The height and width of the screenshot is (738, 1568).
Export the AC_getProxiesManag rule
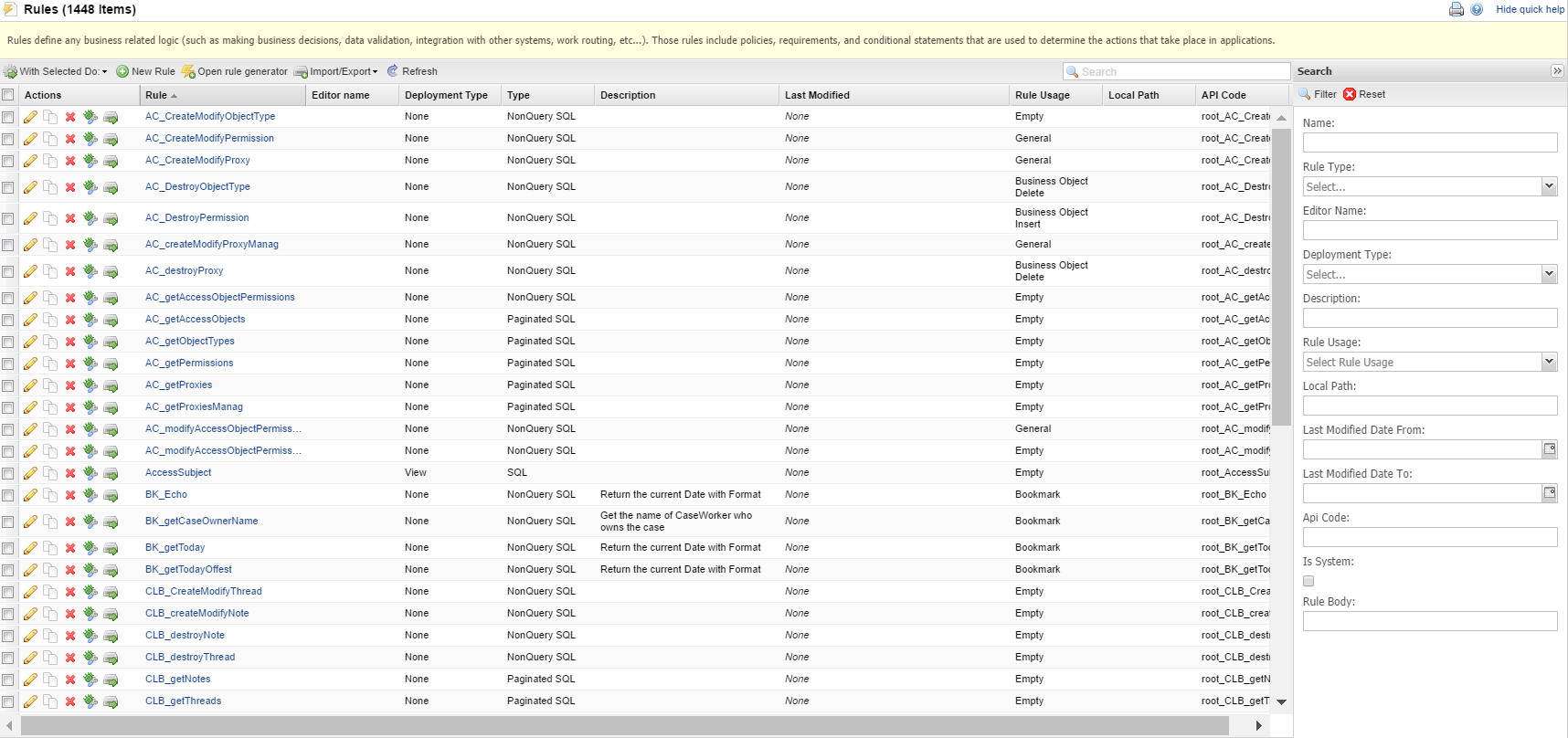pos(111,407)
